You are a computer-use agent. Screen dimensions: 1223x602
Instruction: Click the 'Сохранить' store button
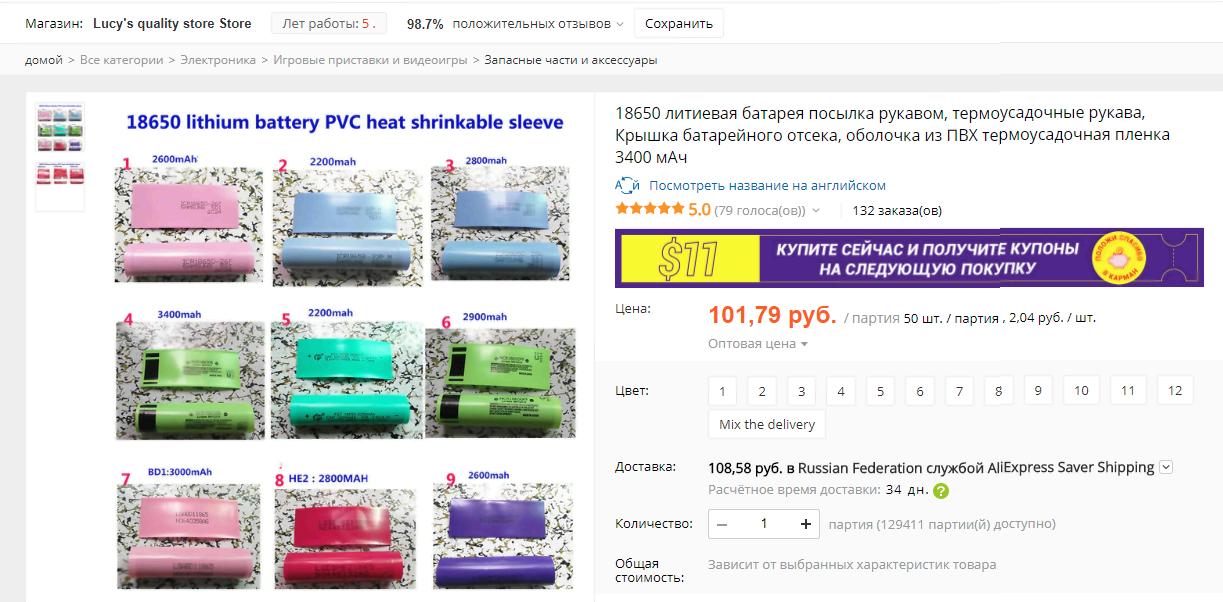[679, 24]
